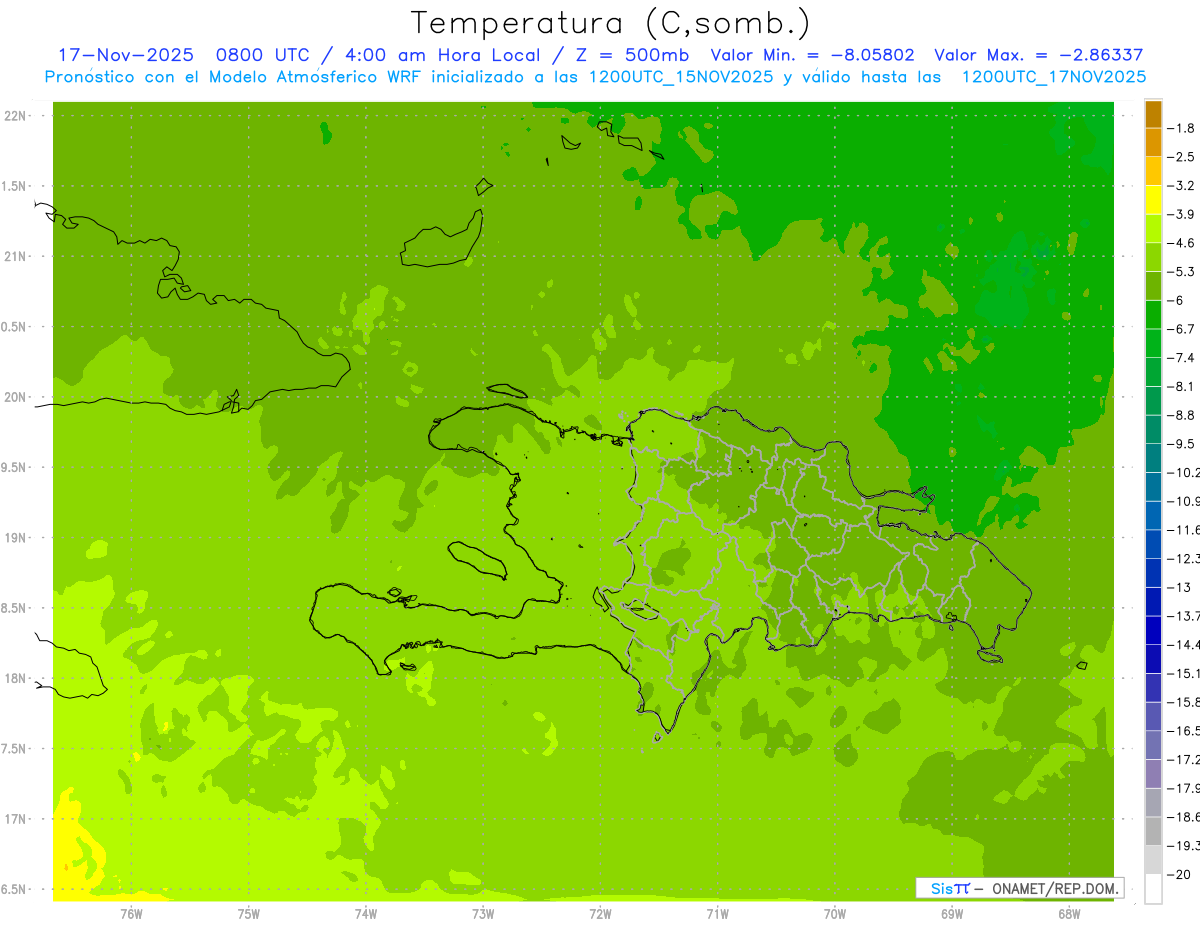Click the "-1.8" colorbar value
This screenshot has height=927, width=1200.
tap(1183, 128)
